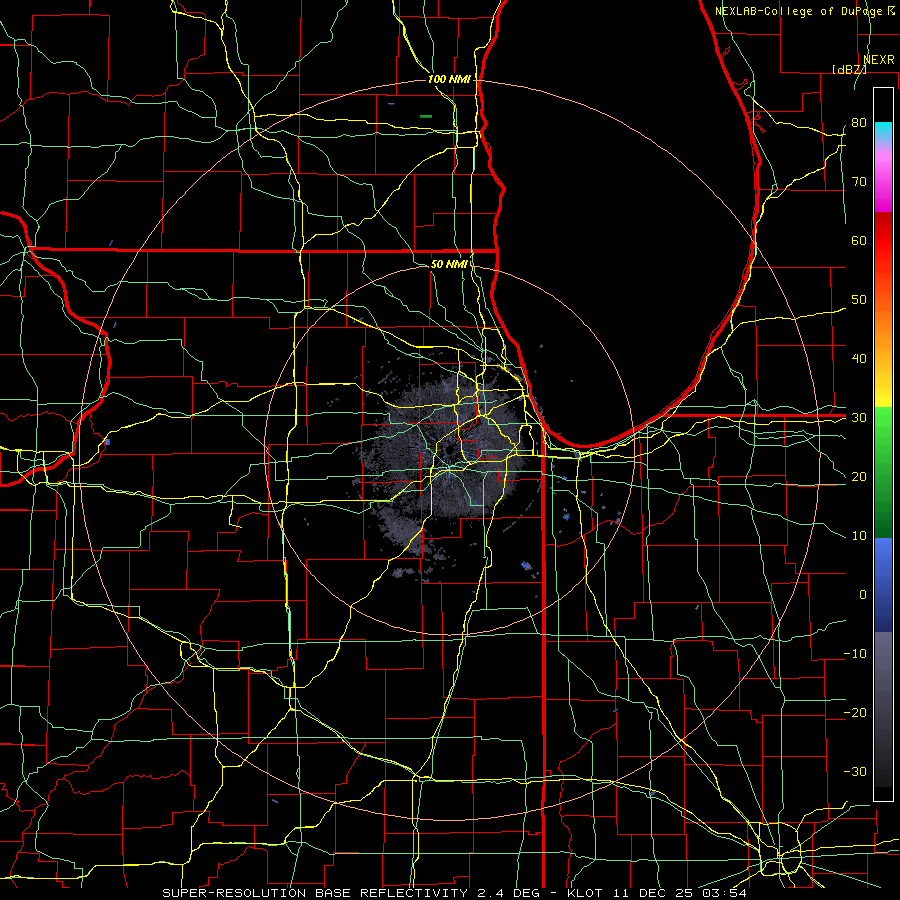This screenshot has width=900, height=900.
Task: Click the "50 NMI" range ring label
Action: (449, 264)
